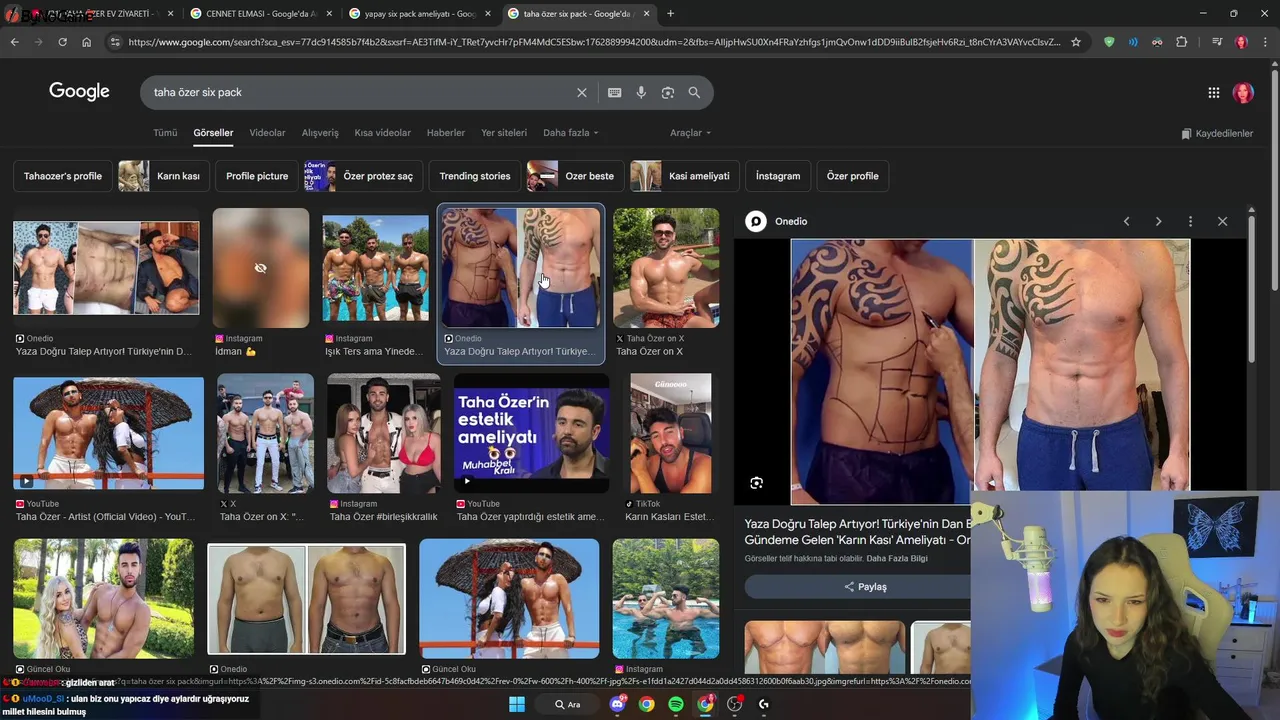Screen dimensions: 1280x720
Task: Select the Tahaozer's profile filter chip
Action: coord(63,176)
